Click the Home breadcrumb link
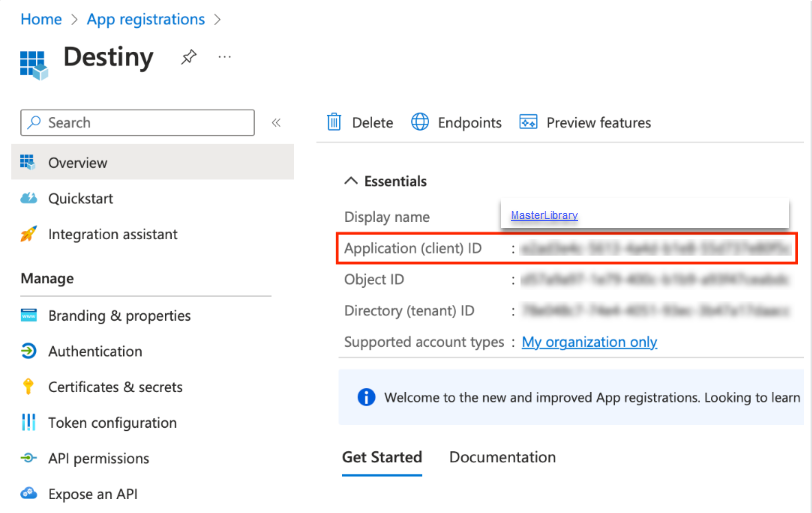The width and height of the screenshot is (812, 513). (41, 19)
